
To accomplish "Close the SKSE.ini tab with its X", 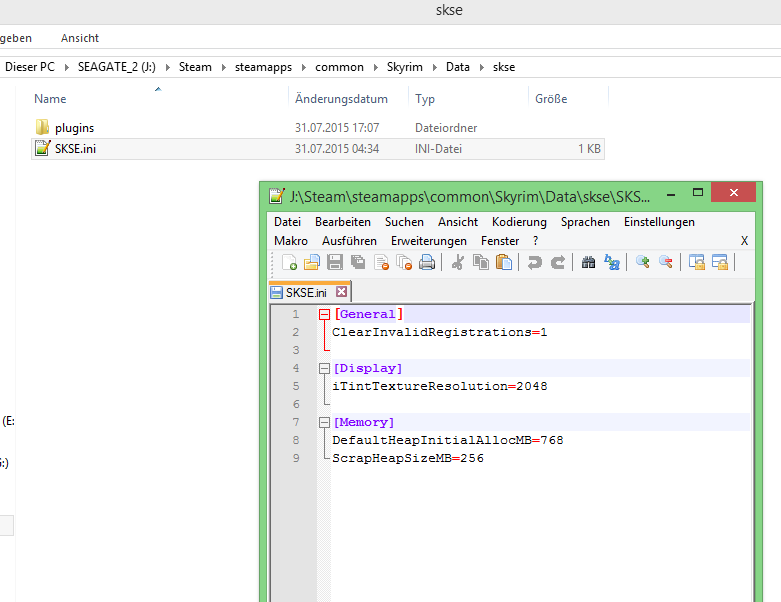I will tap(341, 292).
